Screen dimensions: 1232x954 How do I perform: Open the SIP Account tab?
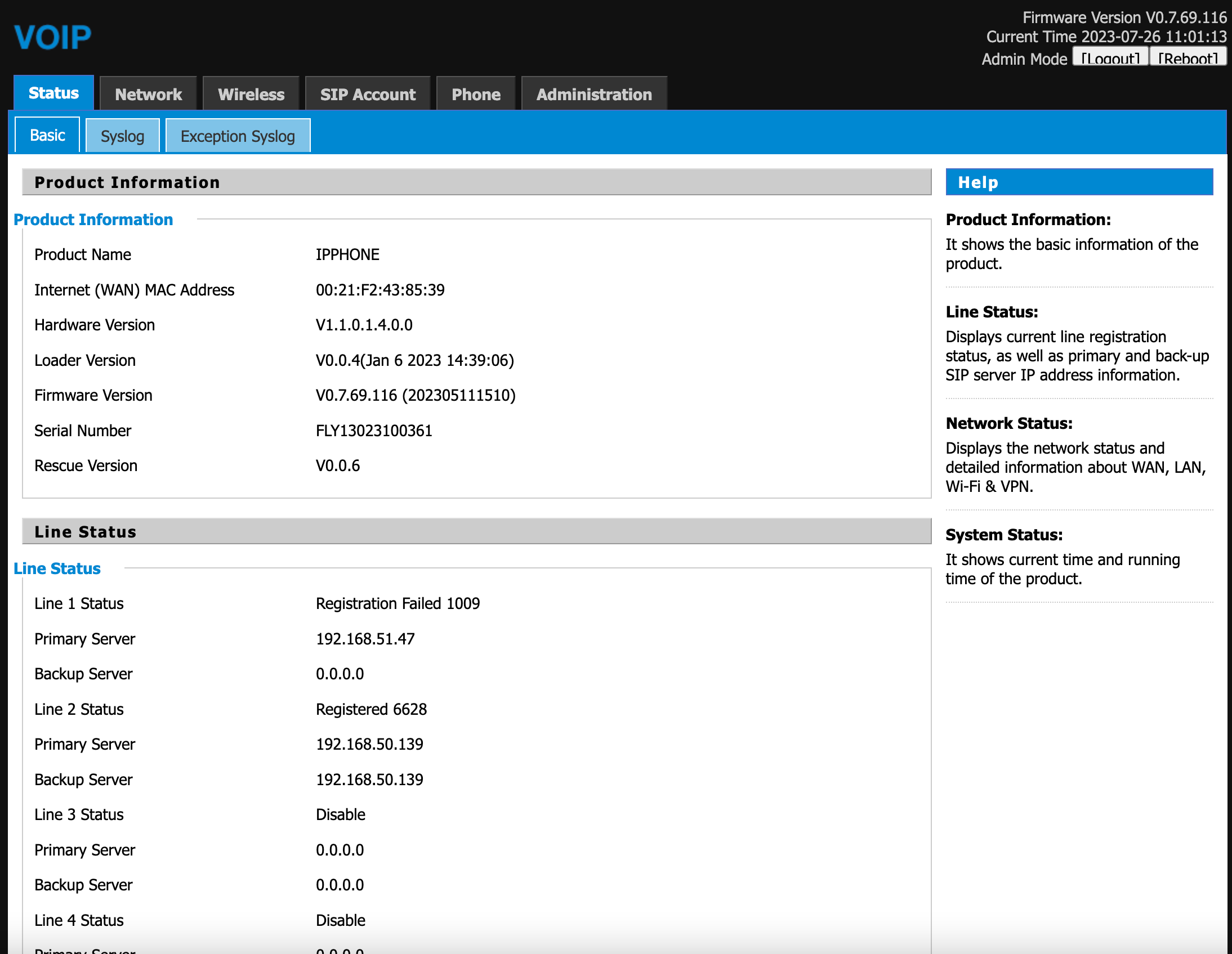coord(368,94)
